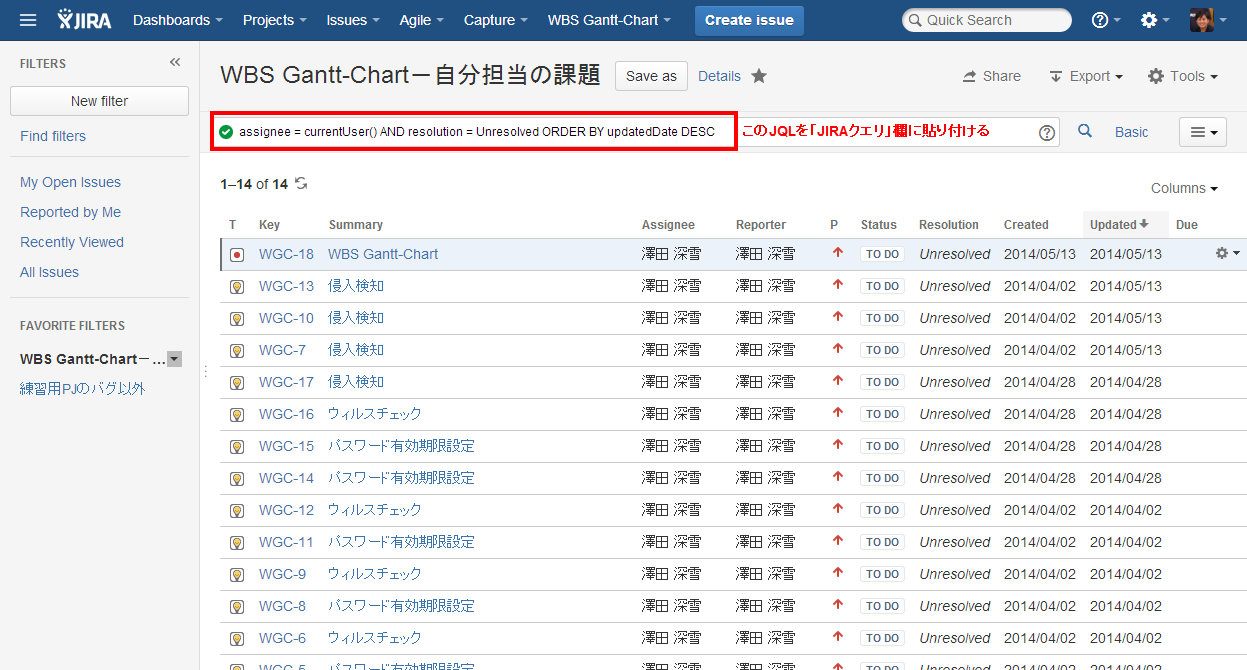Click issue type icon of WGC-12
The width and height of the screenshot is (1247, 670).
coord(237,511)
